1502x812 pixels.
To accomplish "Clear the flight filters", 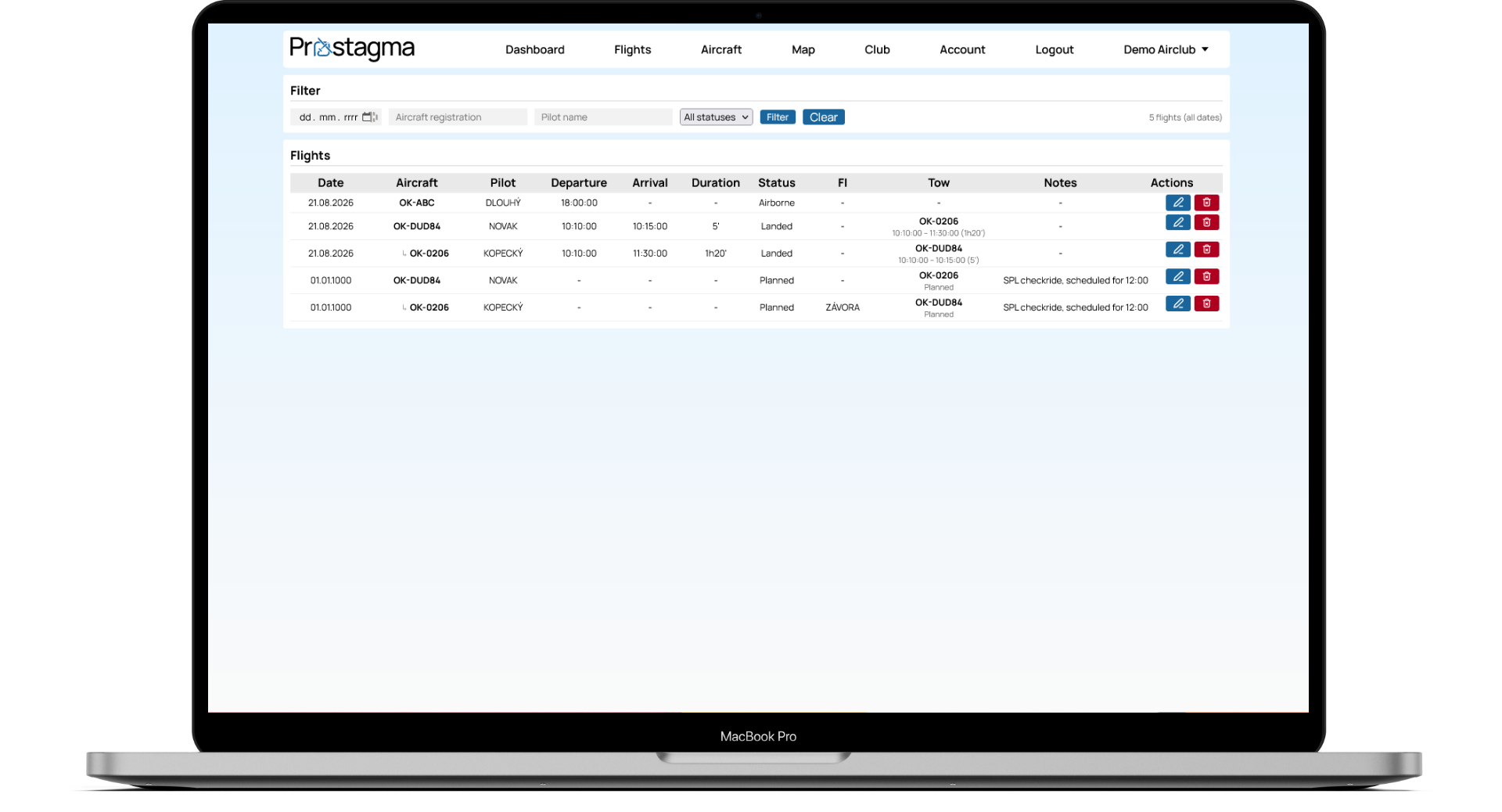I will point(823,117).
